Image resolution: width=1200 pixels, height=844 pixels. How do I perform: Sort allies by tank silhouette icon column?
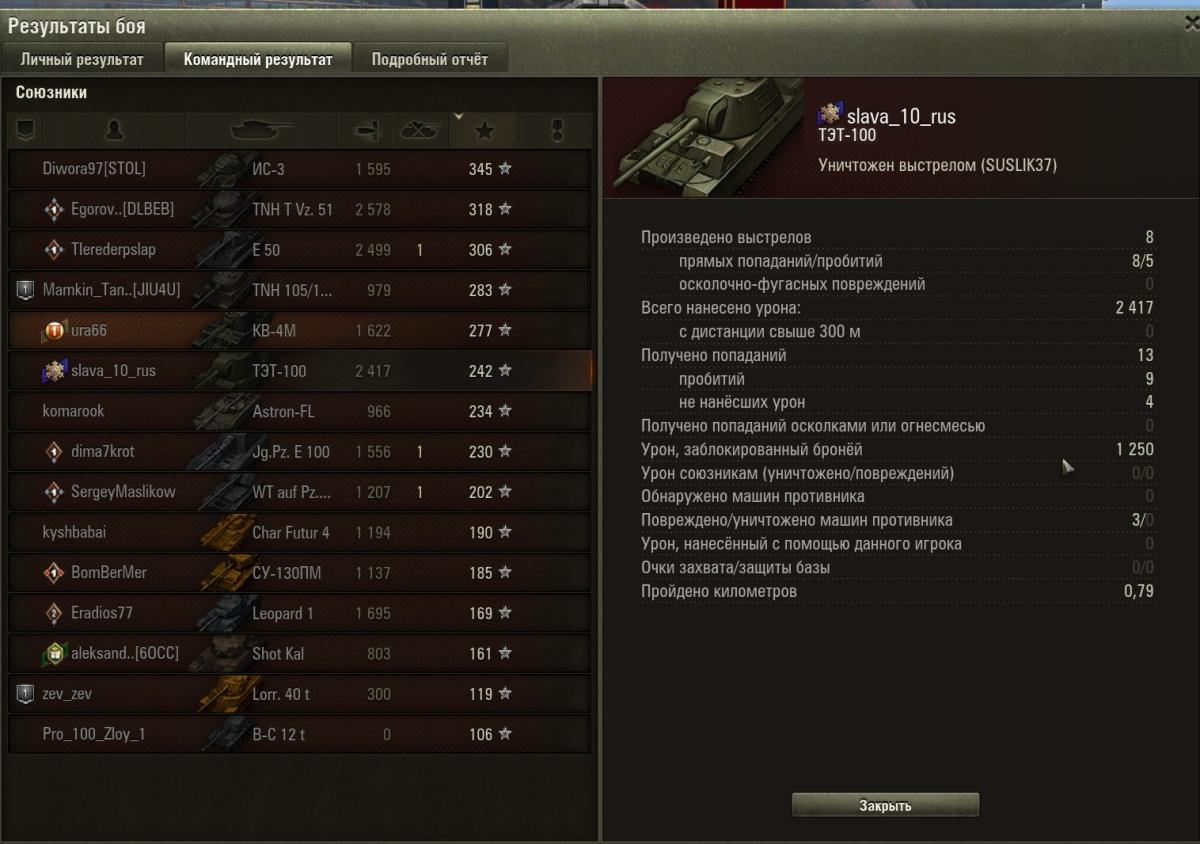261,130
